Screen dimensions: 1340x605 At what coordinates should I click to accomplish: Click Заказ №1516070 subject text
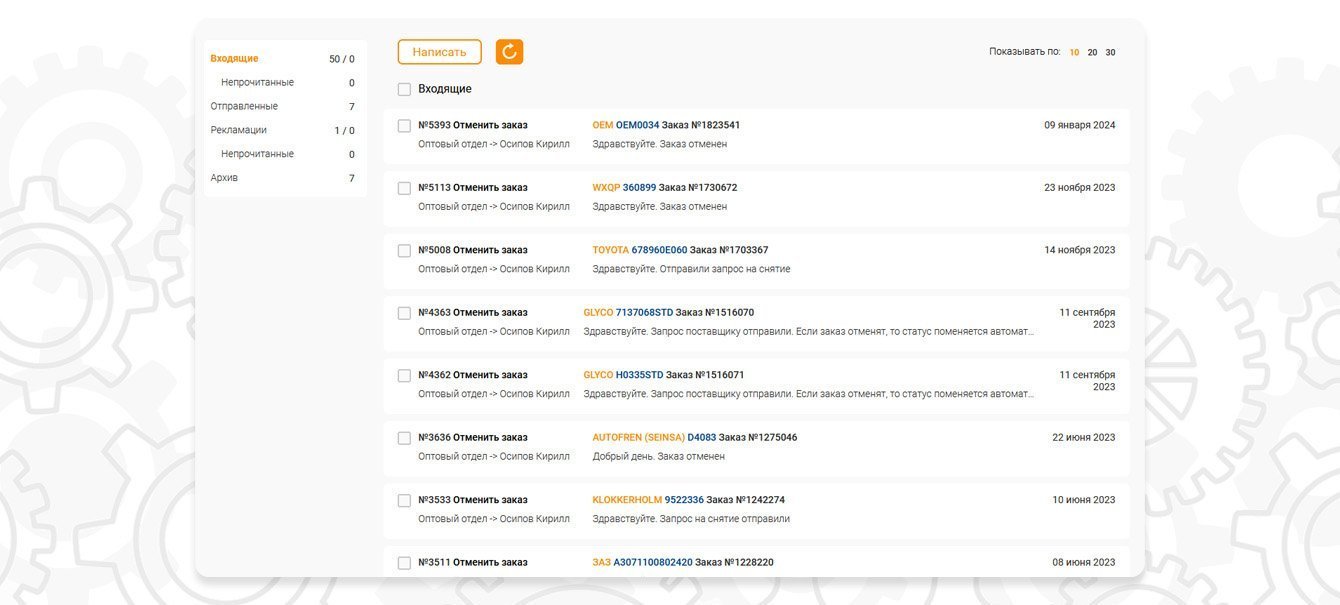coord(715,313)
